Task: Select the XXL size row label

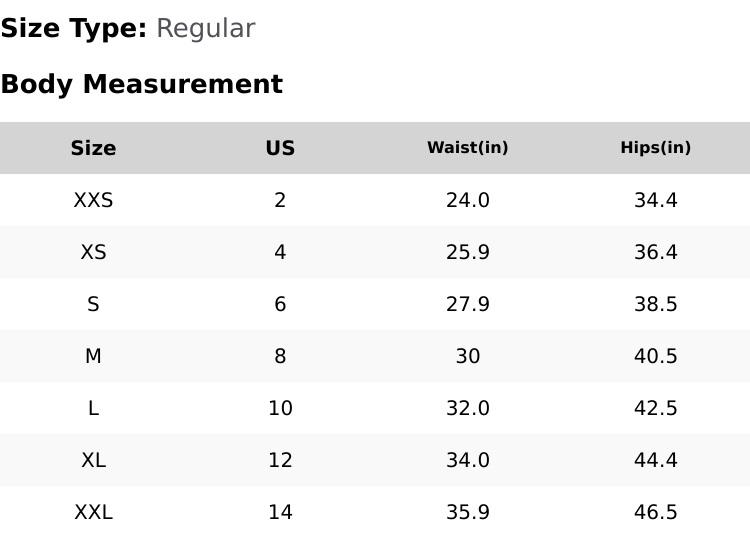Action: click(x=93, y=512)
